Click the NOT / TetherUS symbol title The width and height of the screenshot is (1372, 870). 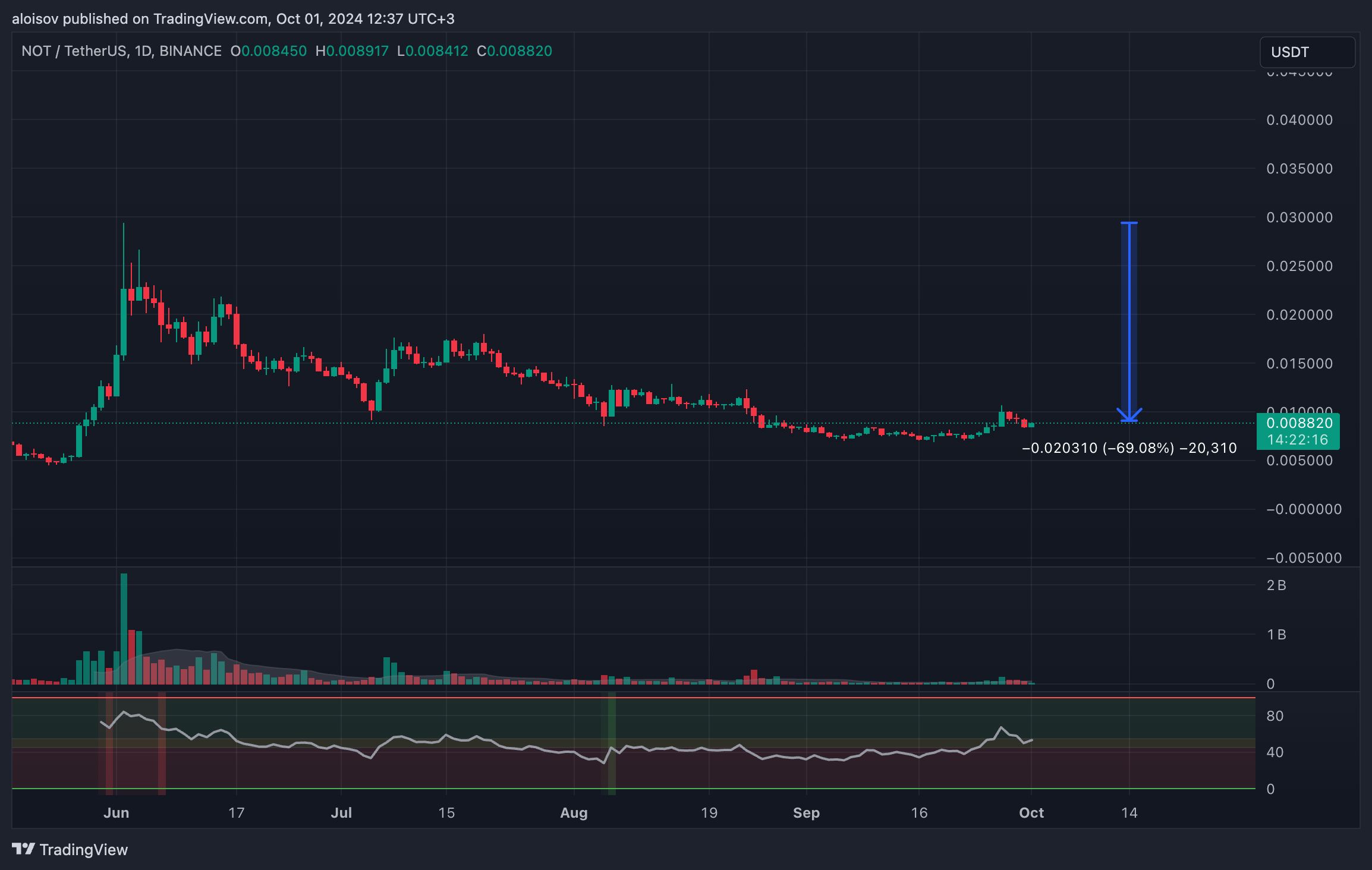pyautogui.click(x=73, y=51)
